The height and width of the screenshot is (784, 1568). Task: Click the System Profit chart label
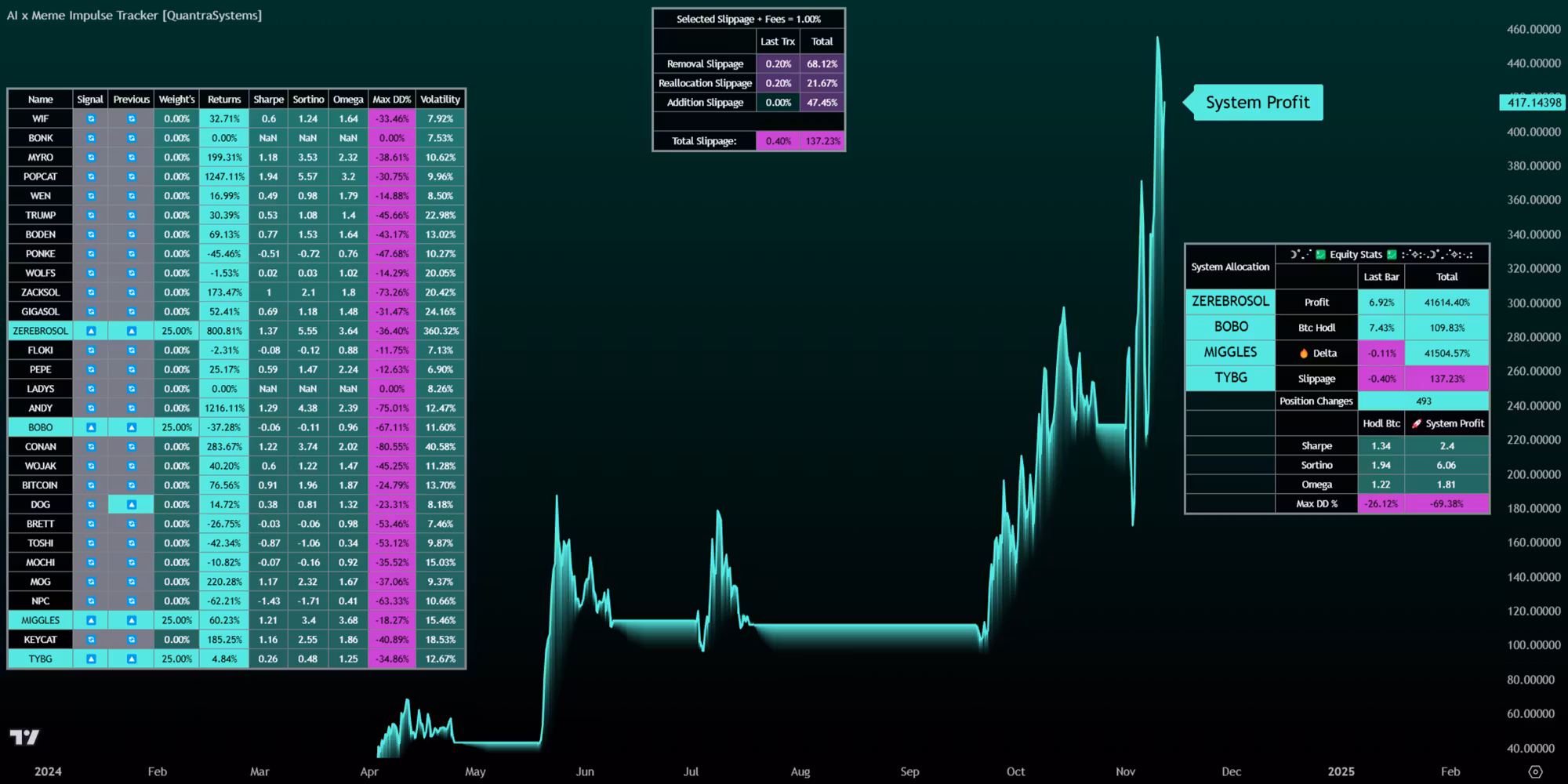pos(1257,103)
